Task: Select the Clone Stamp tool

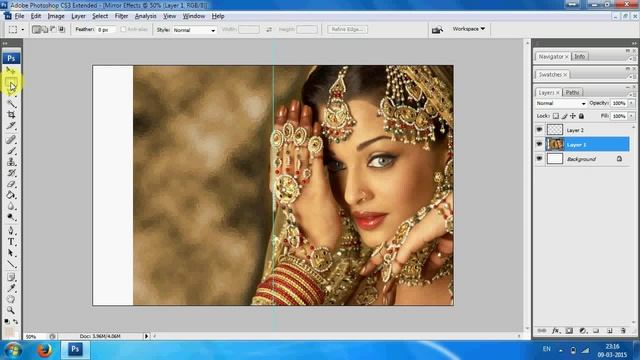Action: [11, 162]
